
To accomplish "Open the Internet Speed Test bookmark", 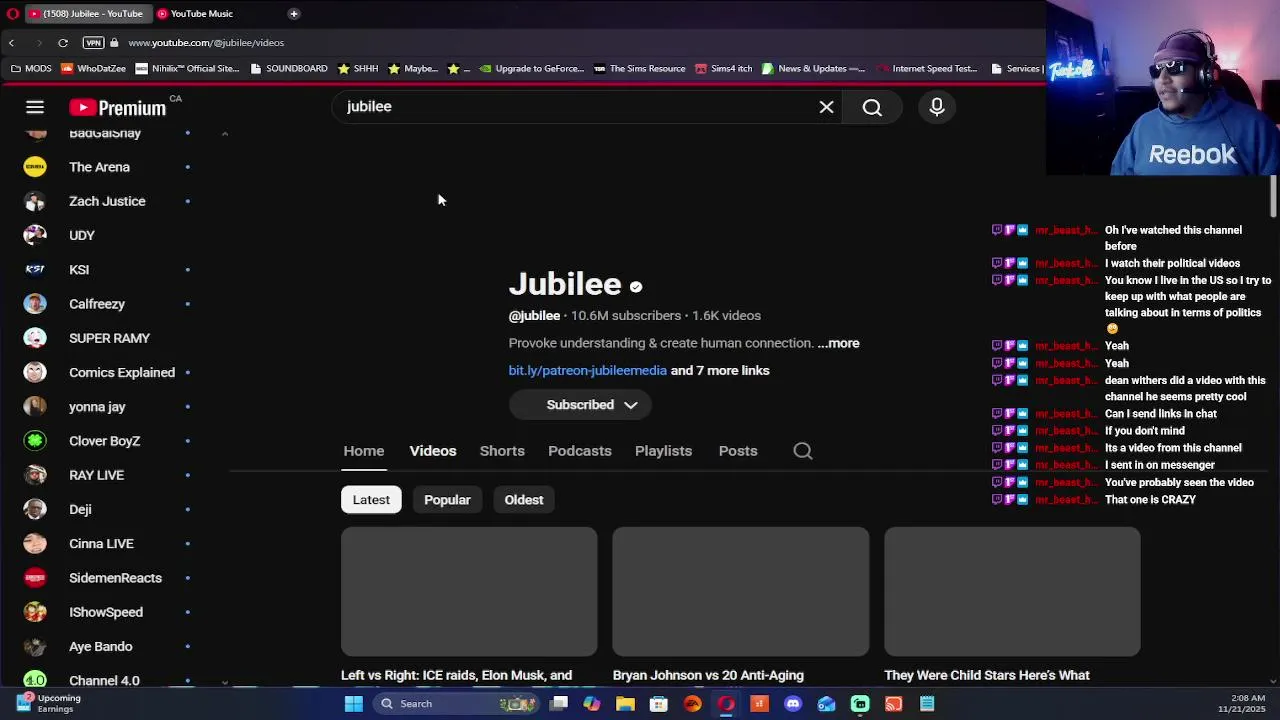I will [x=926, y=69].
